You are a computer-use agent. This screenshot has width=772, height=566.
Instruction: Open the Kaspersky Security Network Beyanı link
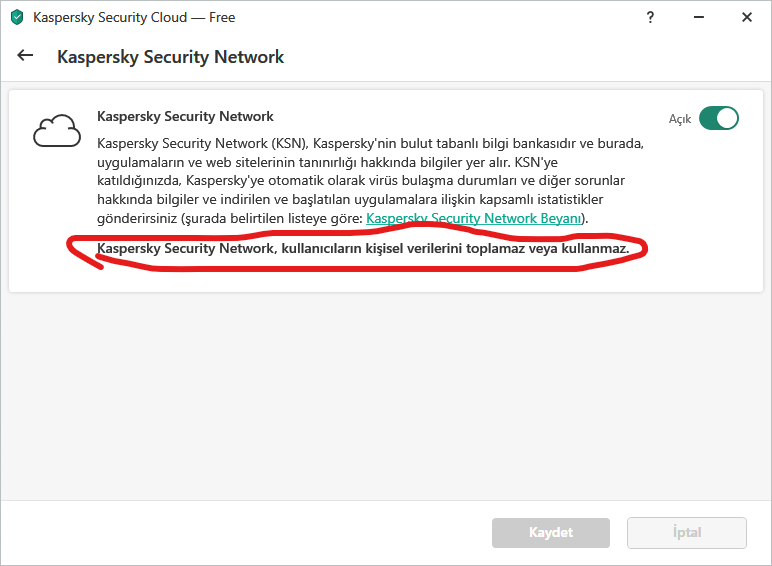click(474, 218)
